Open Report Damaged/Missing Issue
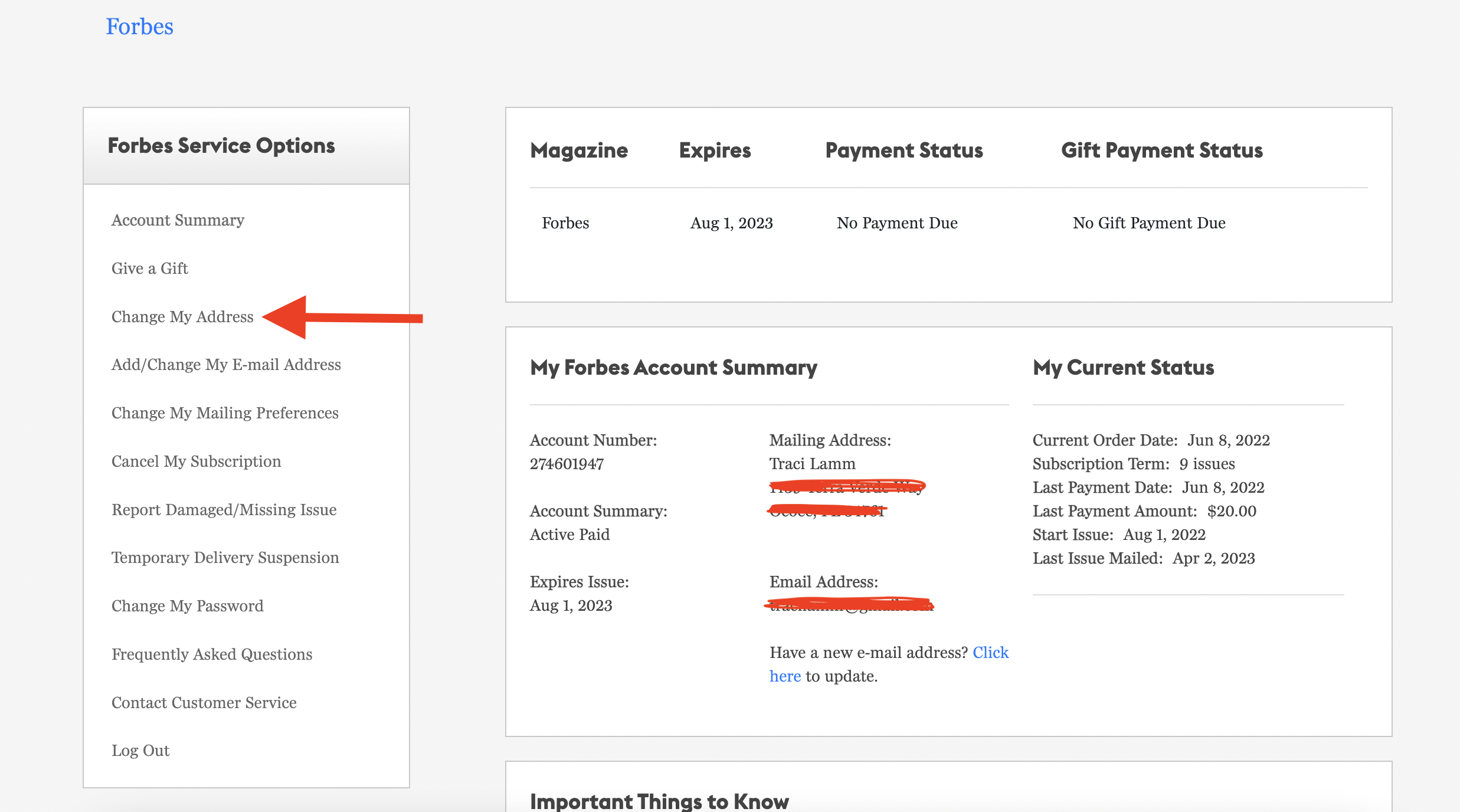The width and height of the screenshot is (1460, 812). point(224,510)
